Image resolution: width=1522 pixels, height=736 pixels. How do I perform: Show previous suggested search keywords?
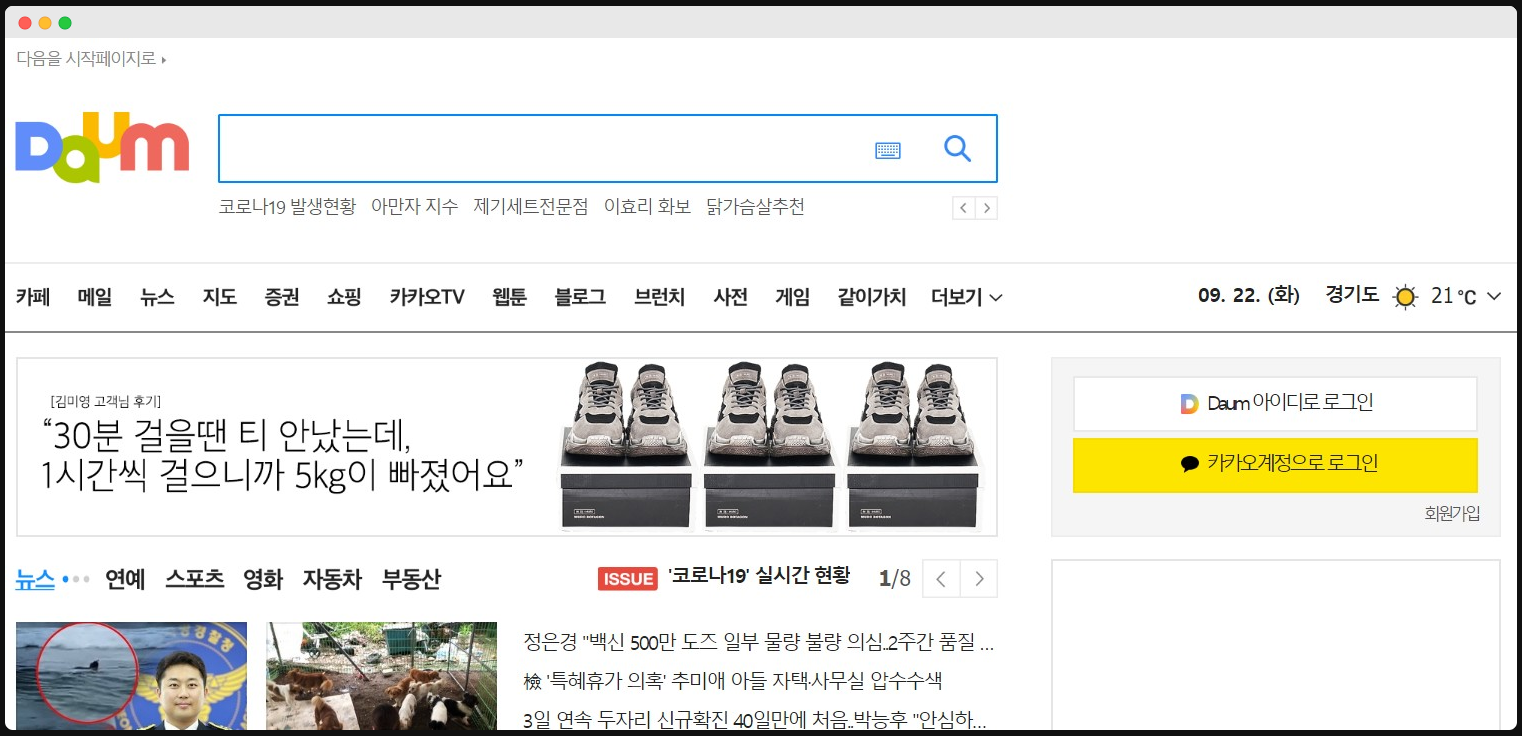[x=963, y=208]
